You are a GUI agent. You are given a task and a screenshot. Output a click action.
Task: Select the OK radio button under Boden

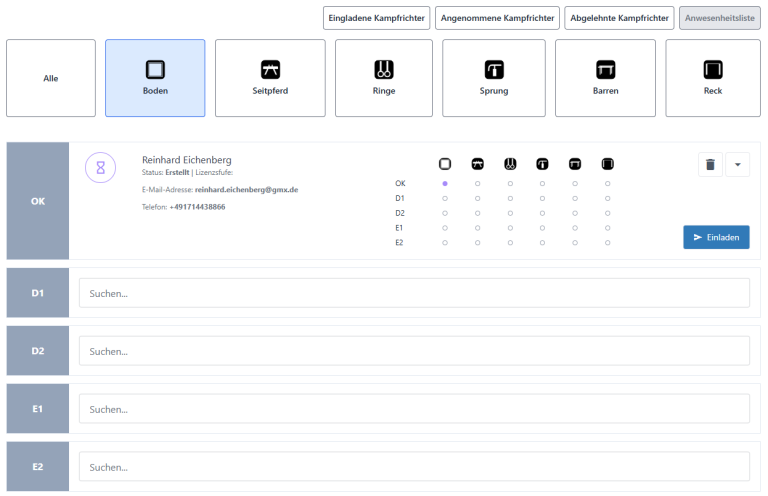click(x=445, y=184)
